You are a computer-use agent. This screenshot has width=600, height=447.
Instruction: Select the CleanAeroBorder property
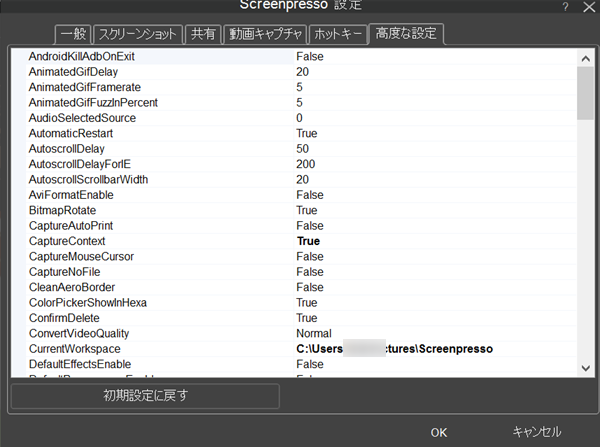point(72,287)
